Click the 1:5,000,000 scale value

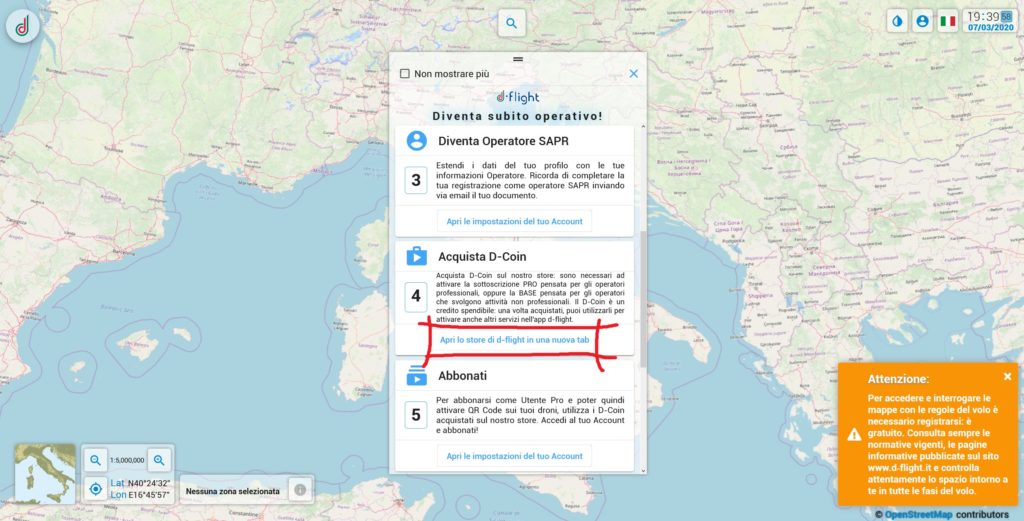(x=127, y=460)
